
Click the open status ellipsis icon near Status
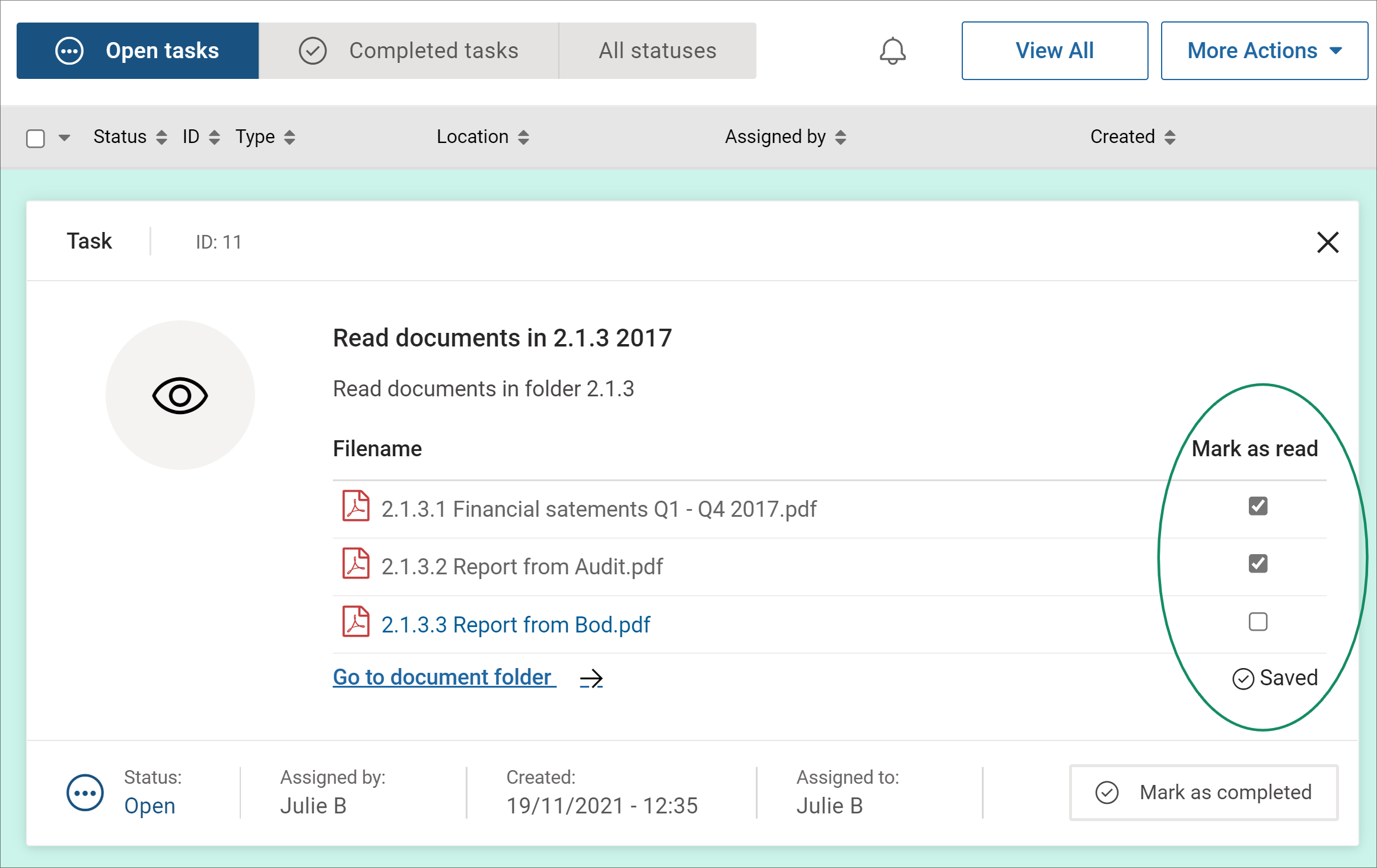[x=85, y=793]
